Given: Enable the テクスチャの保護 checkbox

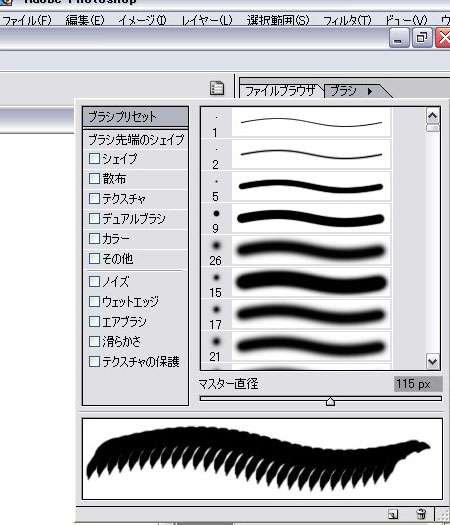Looking at the screenshot, I should pyautogui.click(x=94, y=362).
